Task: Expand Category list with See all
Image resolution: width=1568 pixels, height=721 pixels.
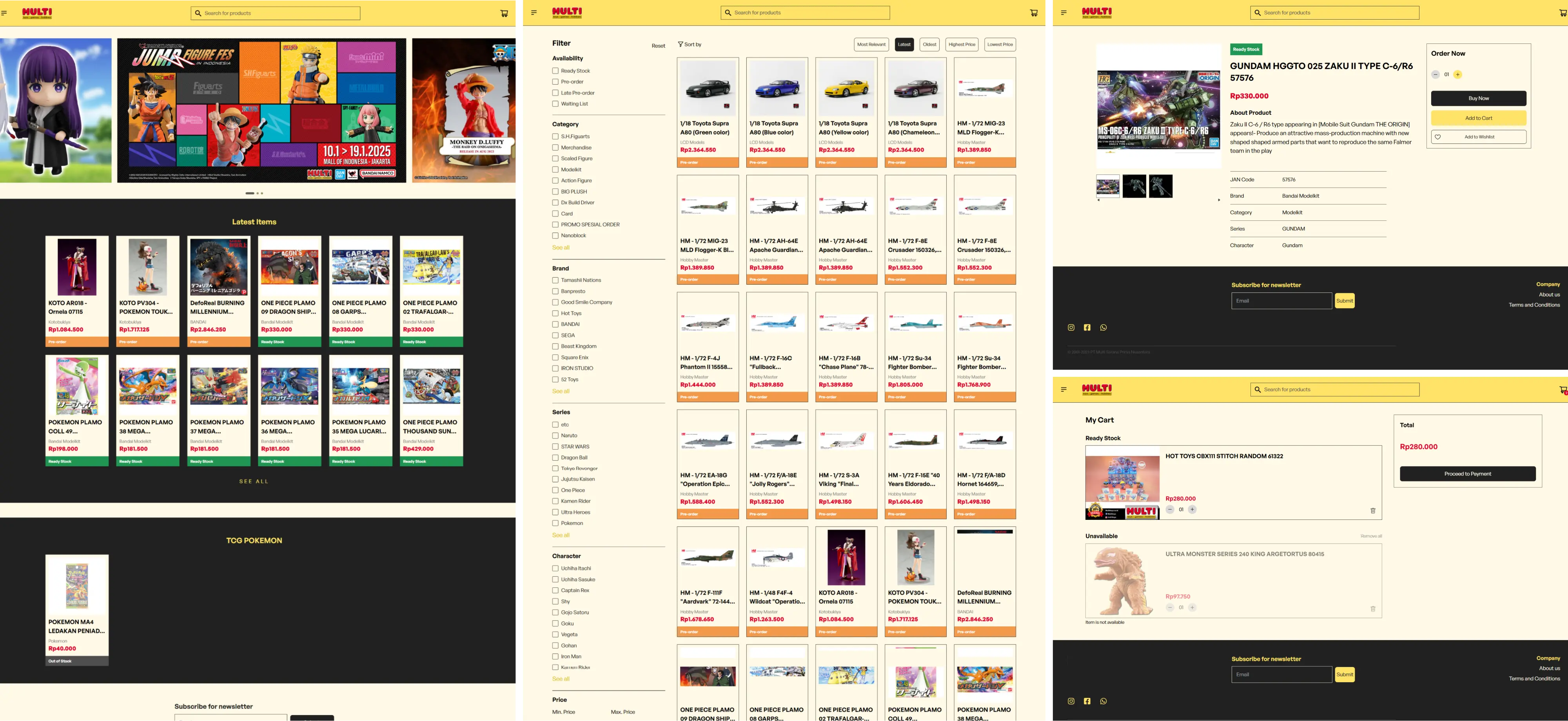Action: tap(561, 247)
